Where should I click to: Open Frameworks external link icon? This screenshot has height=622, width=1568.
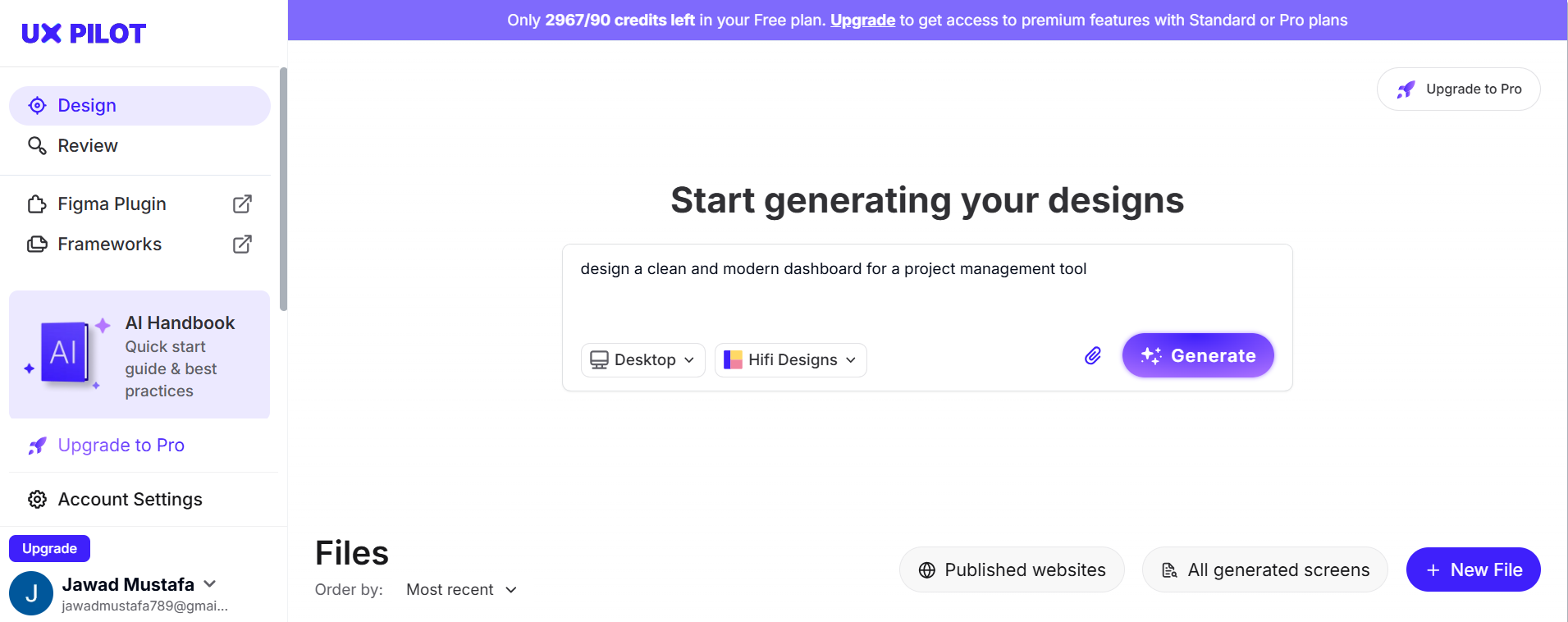pyautogui.click(x=242, y=245)
